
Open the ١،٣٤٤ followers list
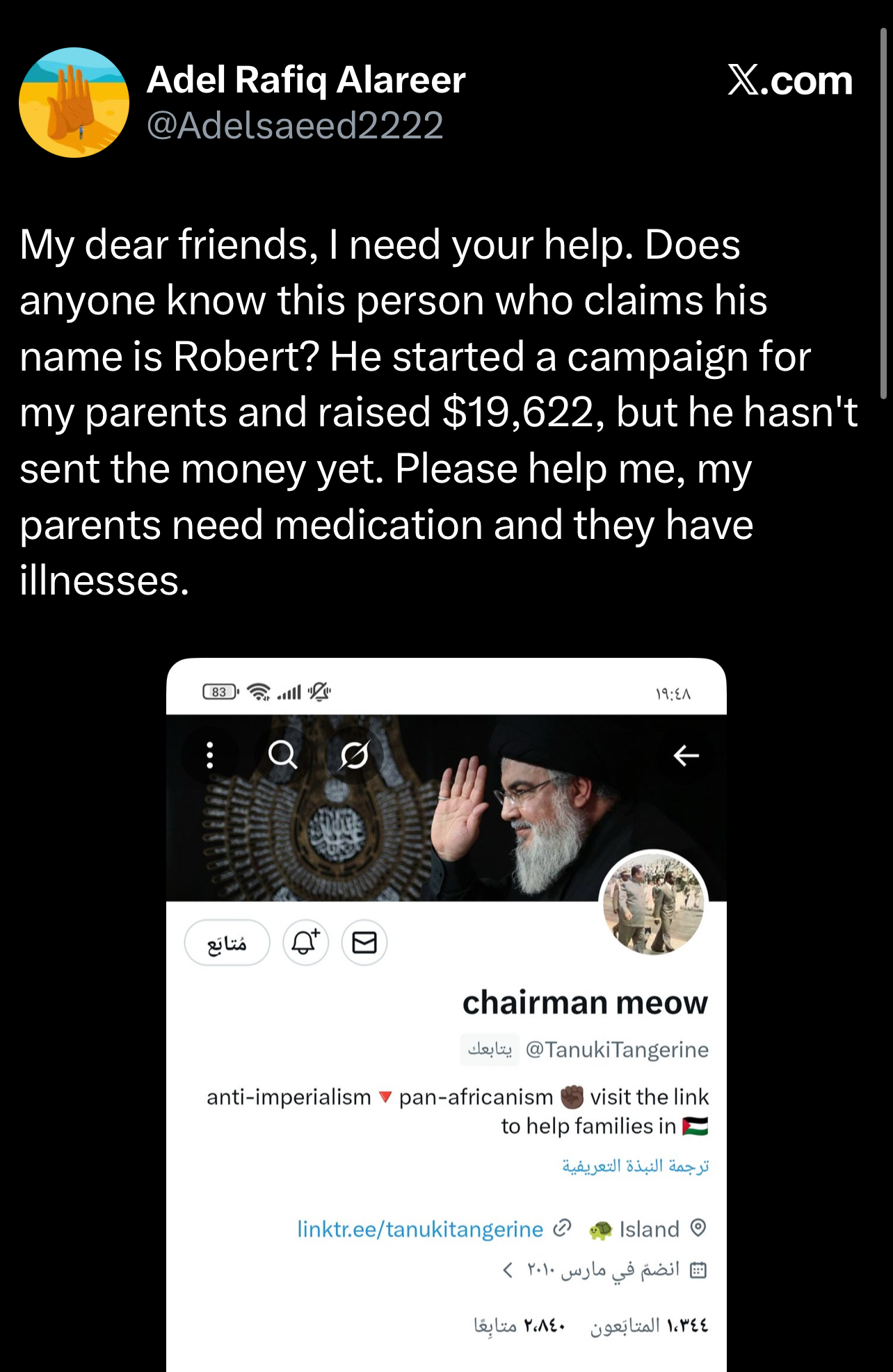click(x=650, y=1326)
